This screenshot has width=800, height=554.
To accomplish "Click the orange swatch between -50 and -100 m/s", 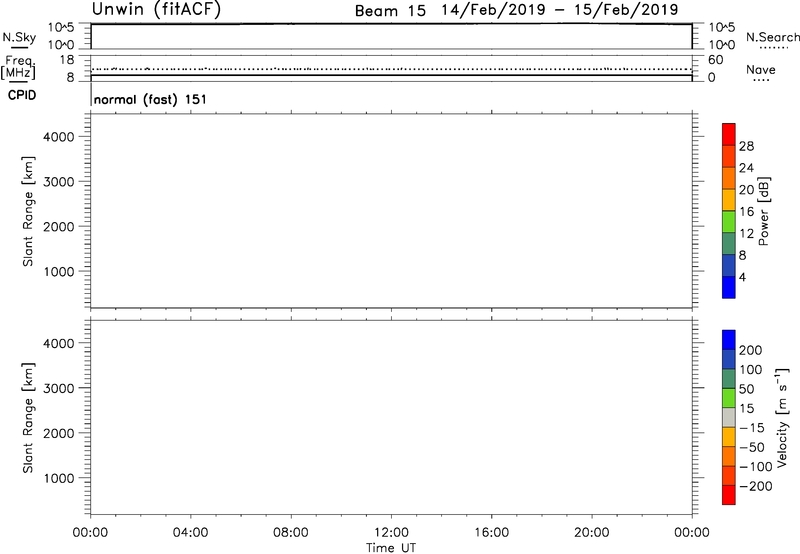I will tap(729, 457).
